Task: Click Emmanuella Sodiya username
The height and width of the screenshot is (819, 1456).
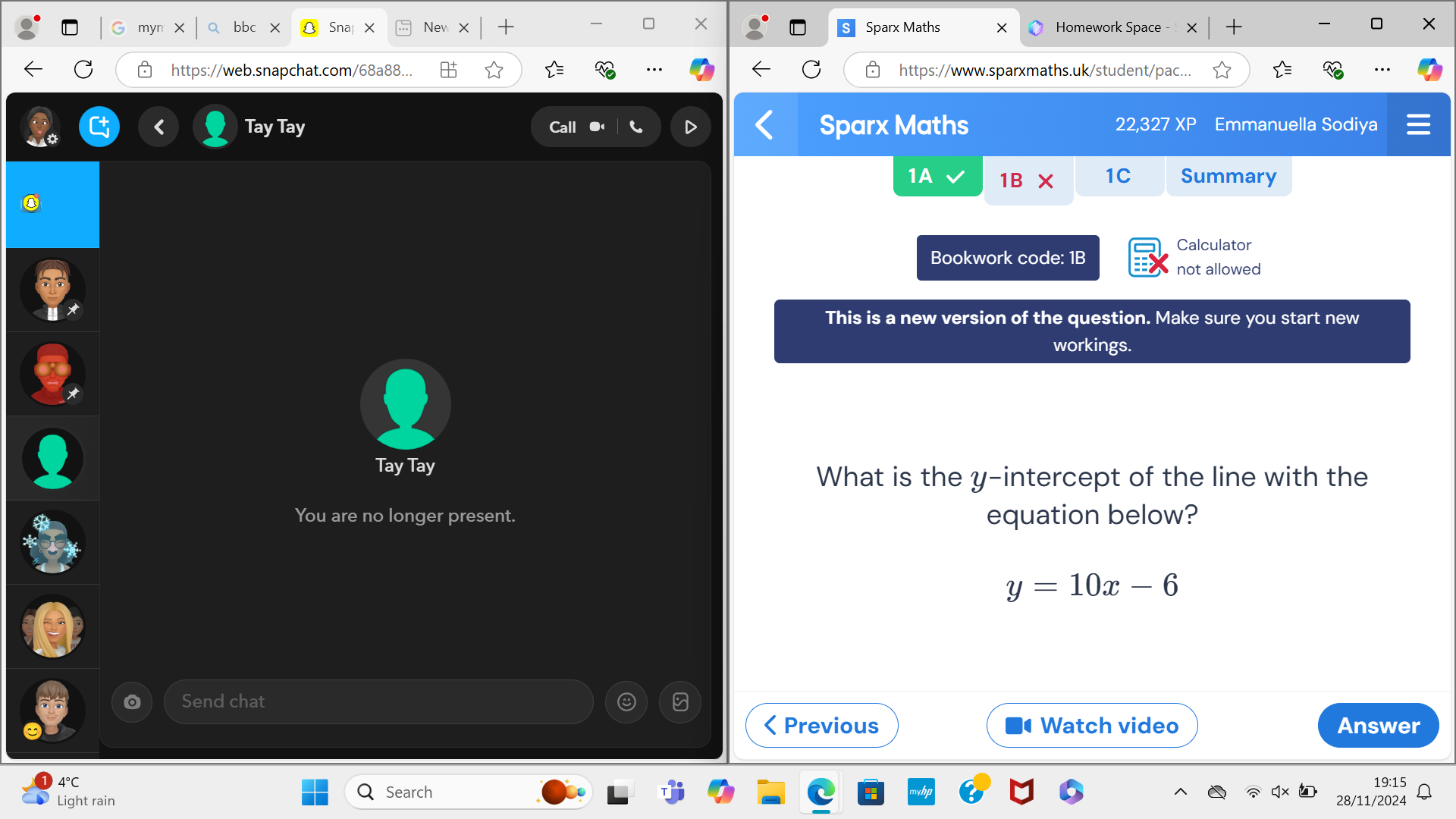Action: tap(1295, 124)
